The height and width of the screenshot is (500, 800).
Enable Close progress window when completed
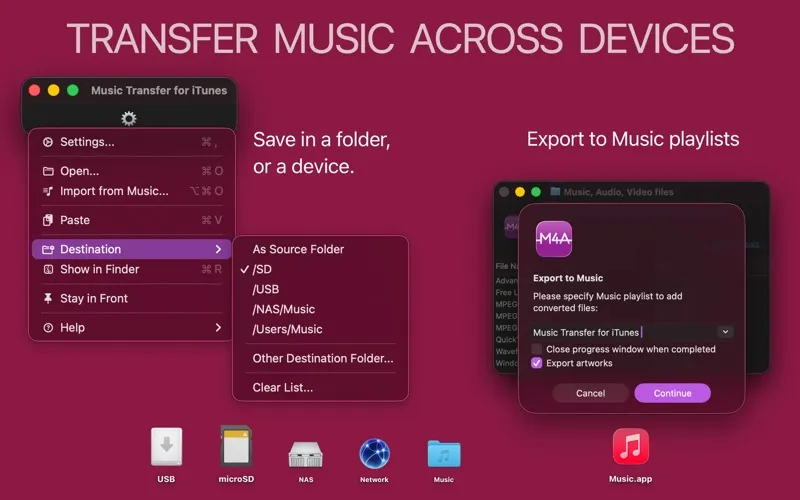click(536, 349)
